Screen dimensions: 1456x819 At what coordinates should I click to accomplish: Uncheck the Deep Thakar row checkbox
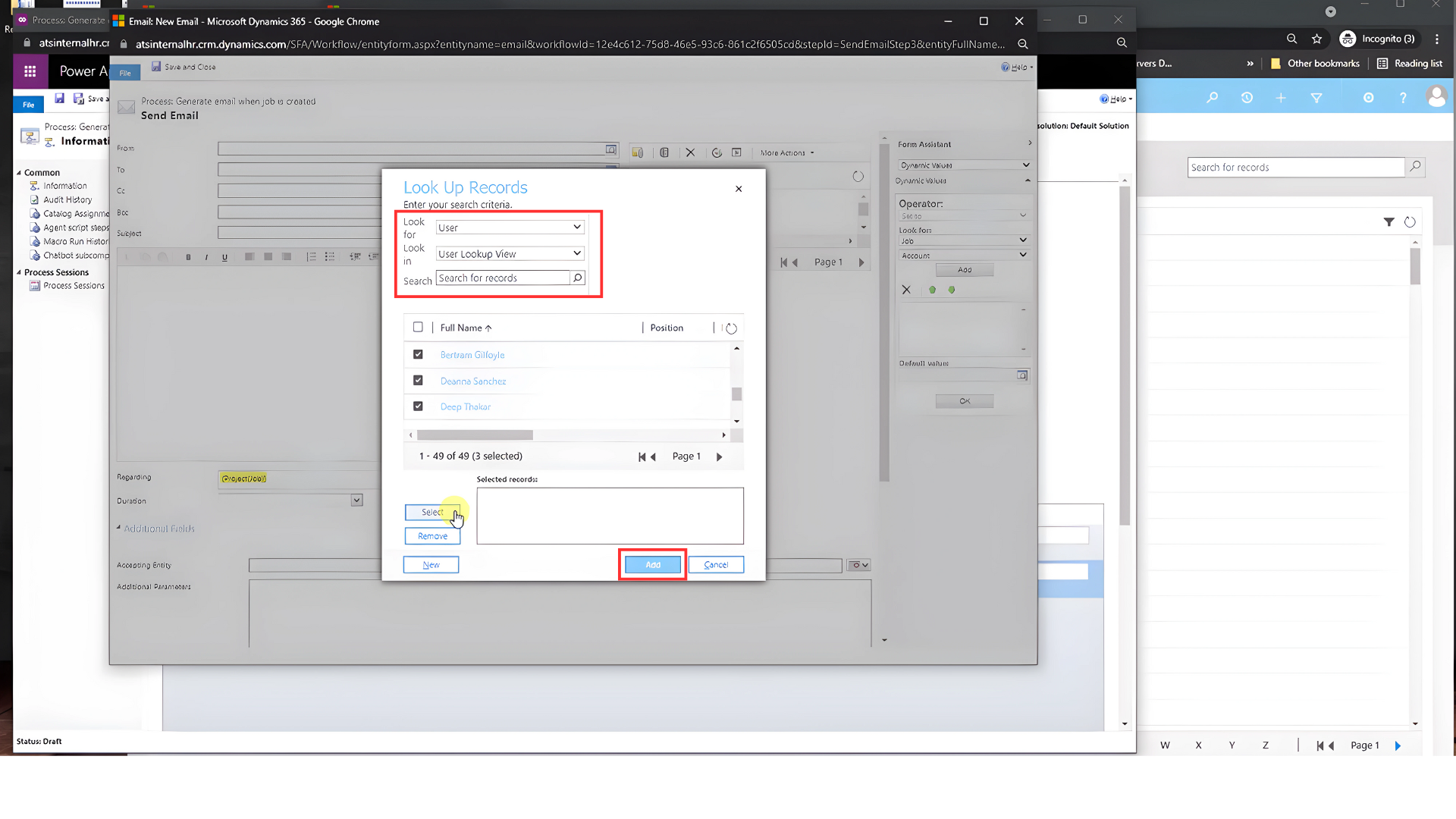point(418,406)
